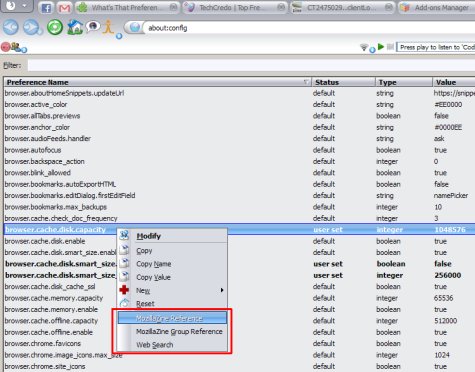475x372 pixels.
Task: Open the dropdown arrow beside the Firefox button
Action: tap(25, 6)
